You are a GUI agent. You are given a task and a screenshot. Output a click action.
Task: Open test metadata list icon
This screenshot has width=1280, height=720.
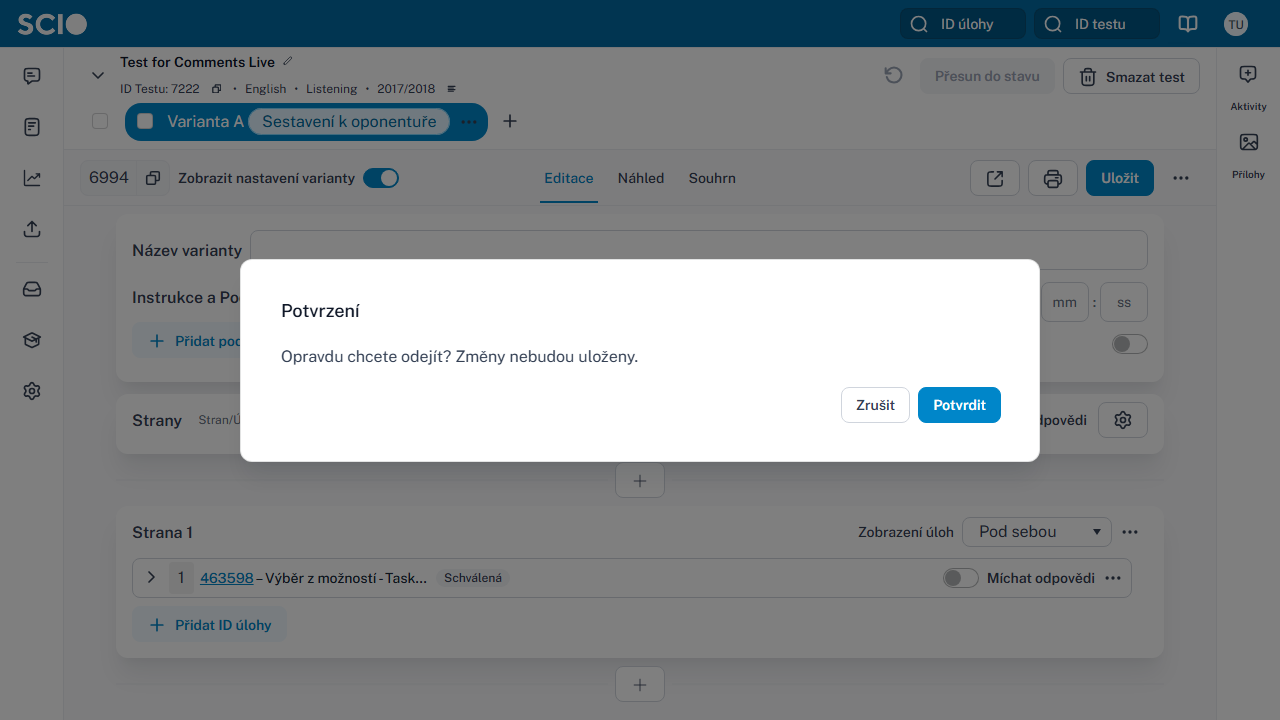451,89
